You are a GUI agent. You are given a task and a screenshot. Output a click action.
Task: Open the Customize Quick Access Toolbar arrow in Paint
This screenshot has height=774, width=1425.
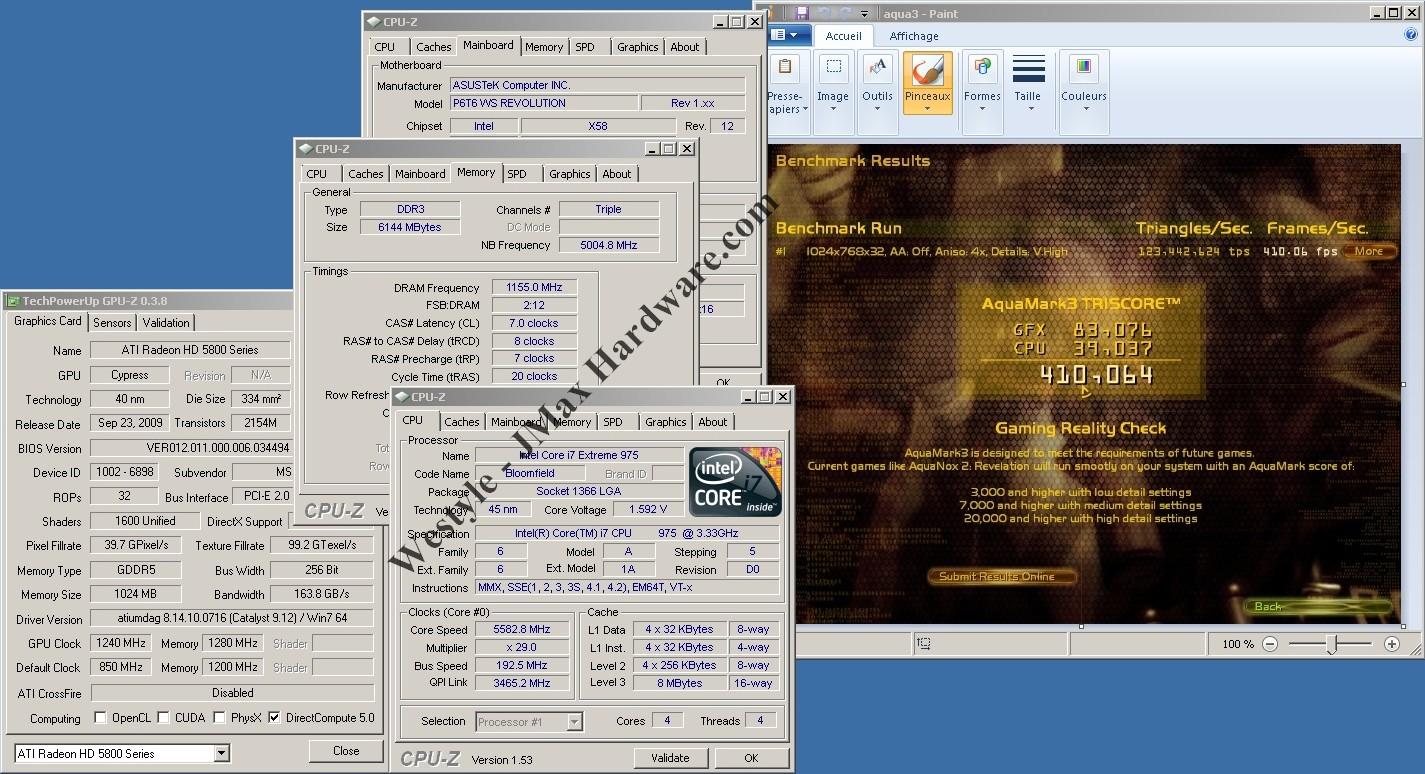pos(864,14)
